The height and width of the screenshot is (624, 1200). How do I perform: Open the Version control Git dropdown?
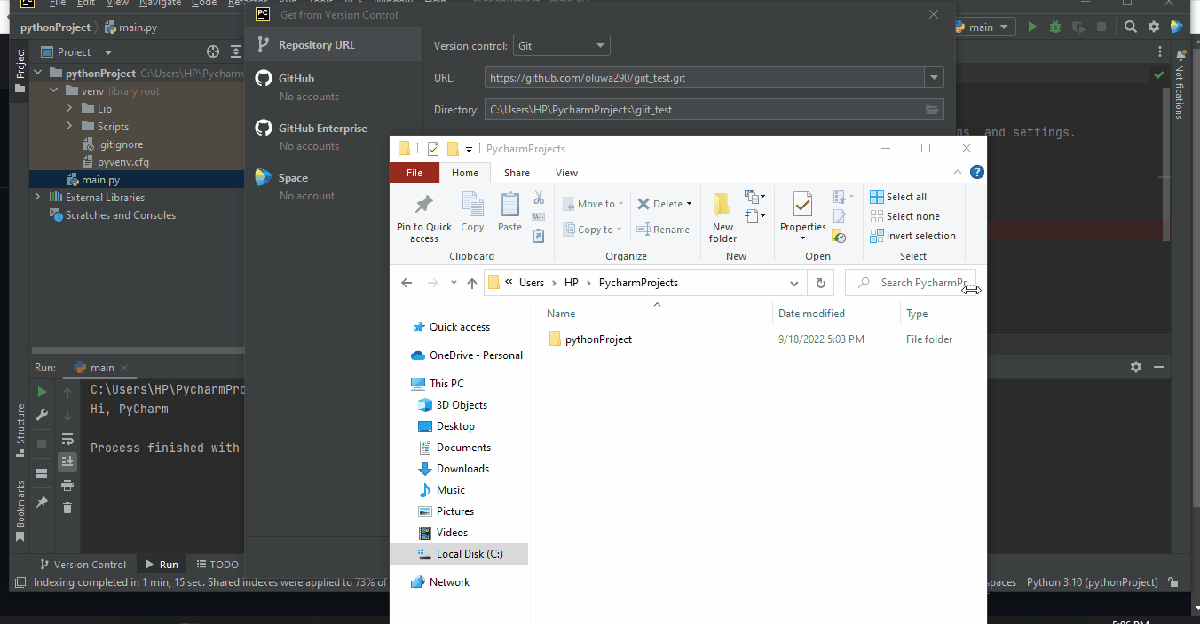point(561,46)
